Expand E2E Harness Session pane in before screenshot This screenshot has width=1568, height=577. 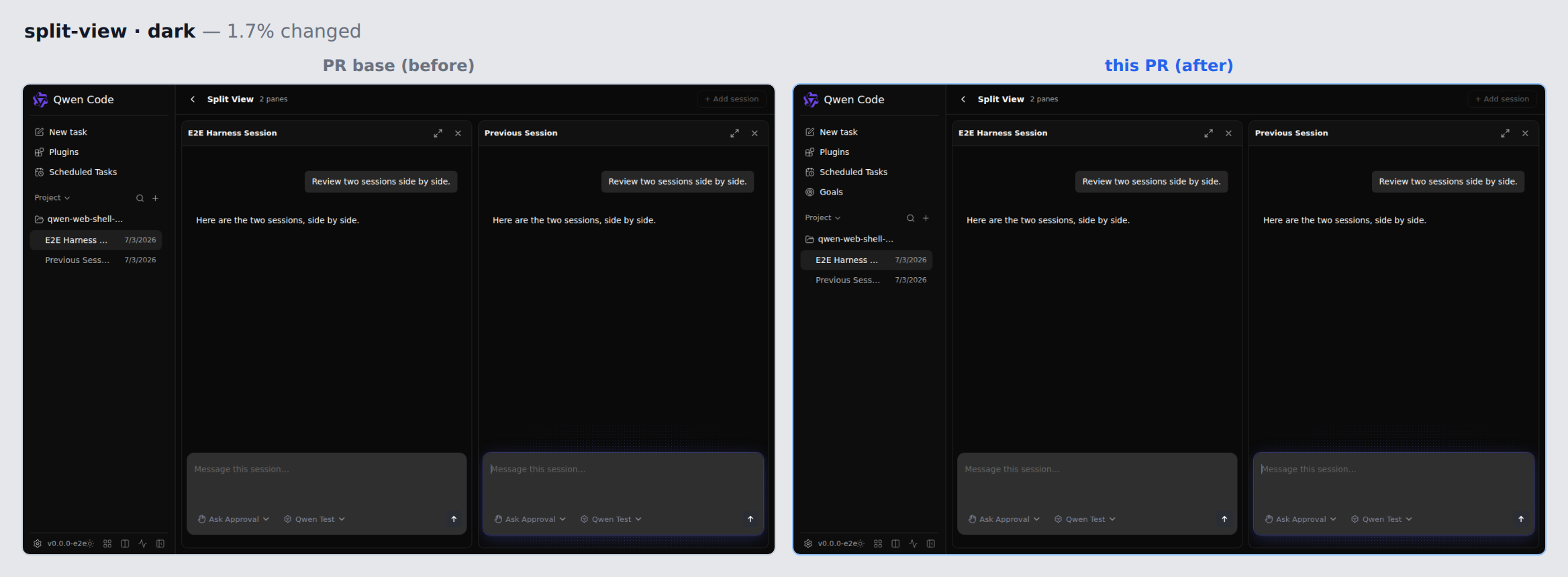tap(438, 134)
